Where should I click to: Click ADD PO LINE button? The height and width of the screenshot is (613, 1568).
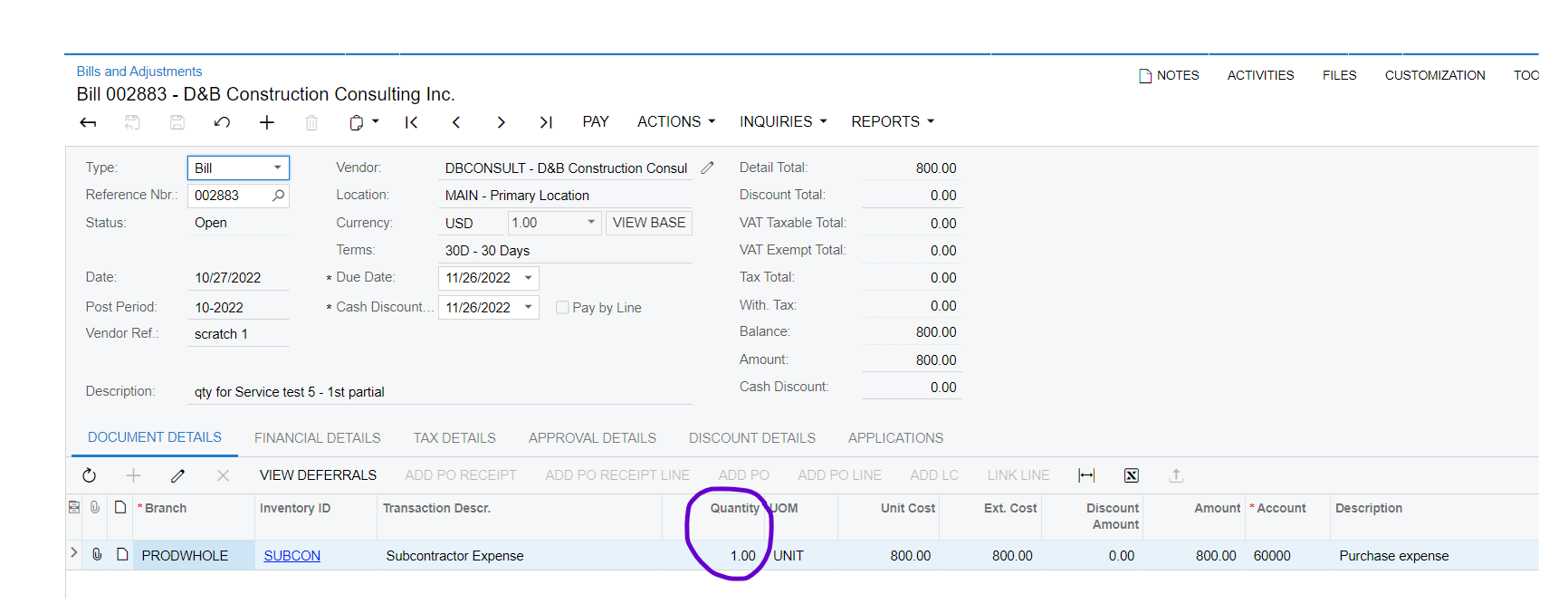tap(839, 475)
